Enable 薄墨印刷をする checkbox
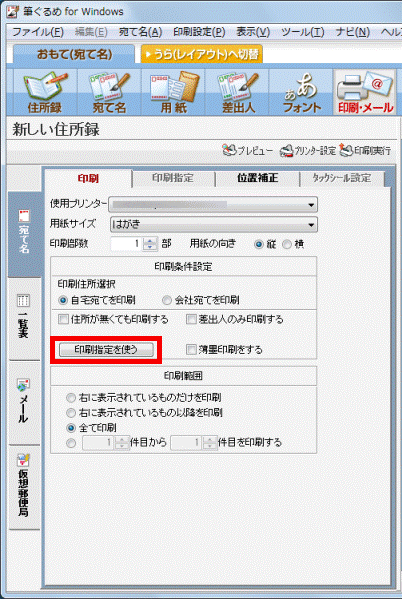 coord(191,349)
